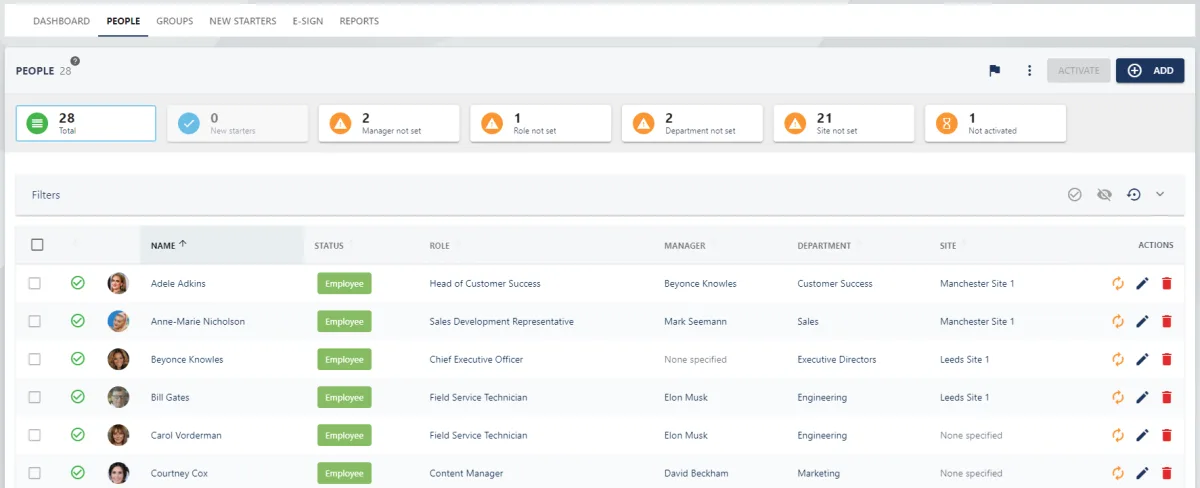Open the Dashboard tab
Screen dimensions: 1200x488
click(x=61, y=21)
